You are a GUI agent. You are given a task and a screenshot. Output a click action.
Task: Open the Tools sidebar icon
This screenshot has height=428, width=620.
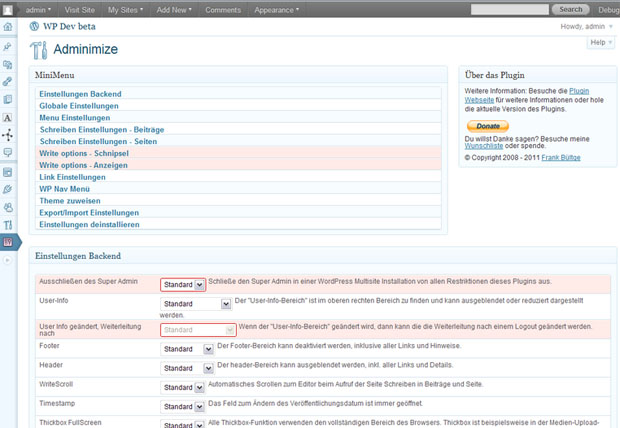point(8,225)
